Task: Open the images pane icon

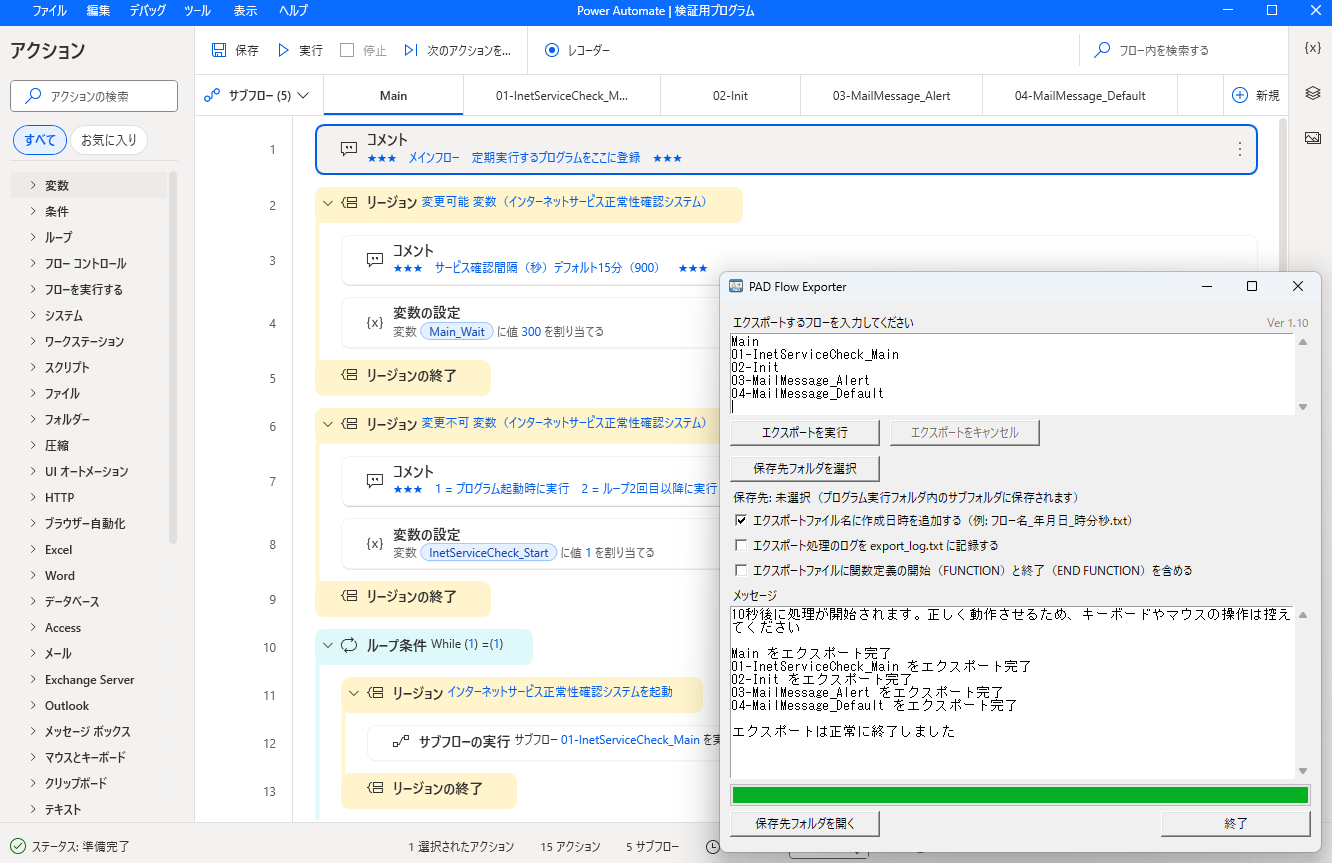Action: click(1312, 138)
